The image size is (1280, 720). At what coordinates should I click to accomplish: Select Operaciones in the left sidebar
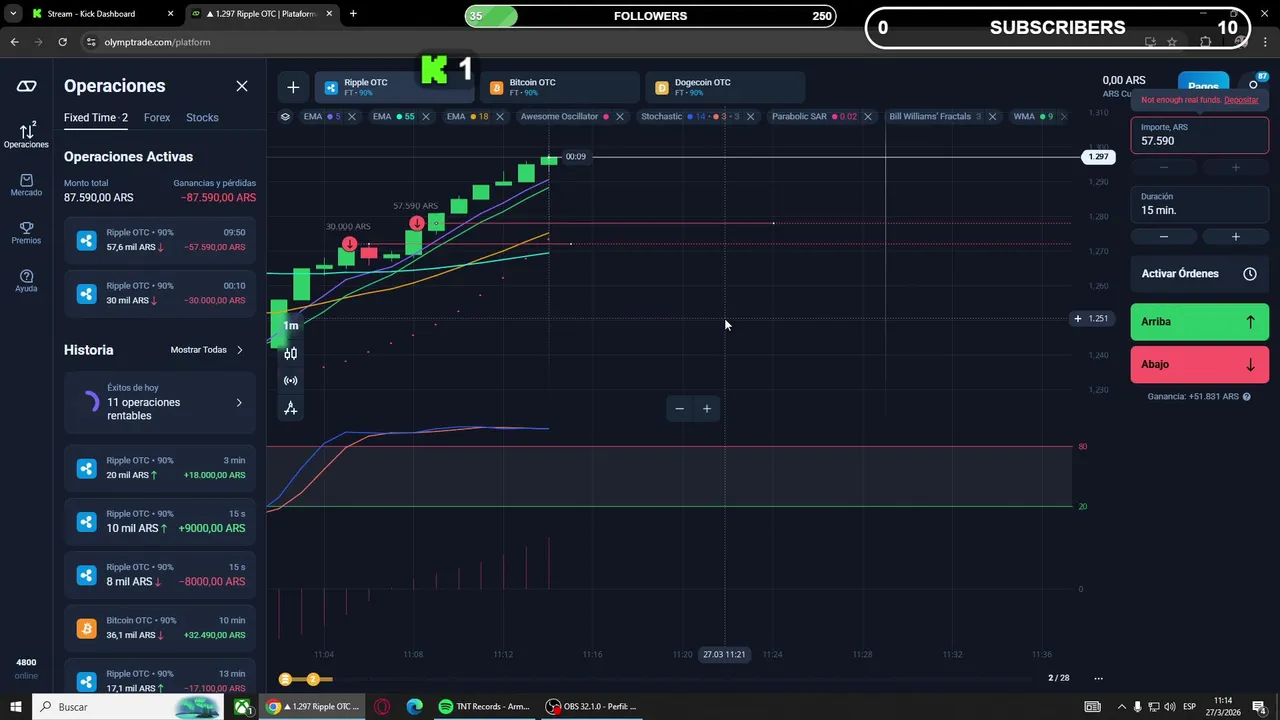click(26, 135)
